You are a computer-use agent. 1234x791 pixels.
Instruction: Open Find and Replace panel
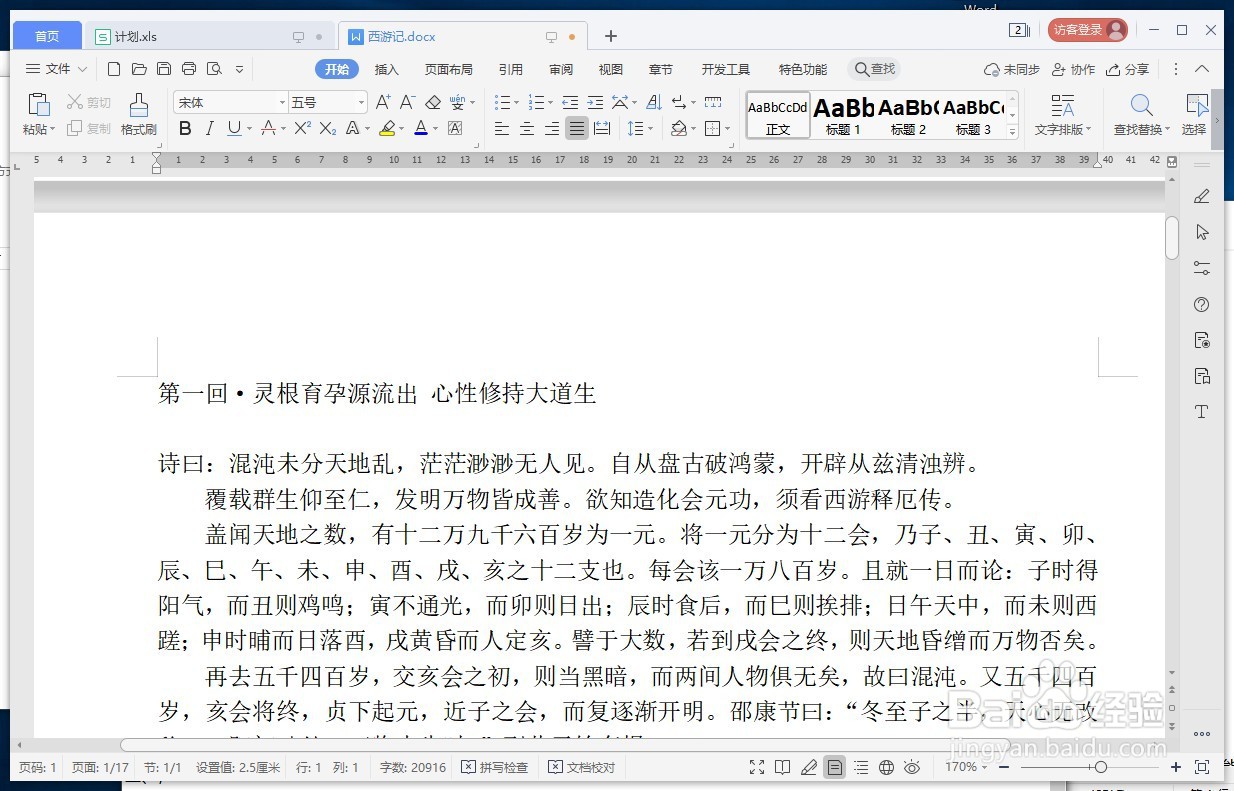(1141, 115)
